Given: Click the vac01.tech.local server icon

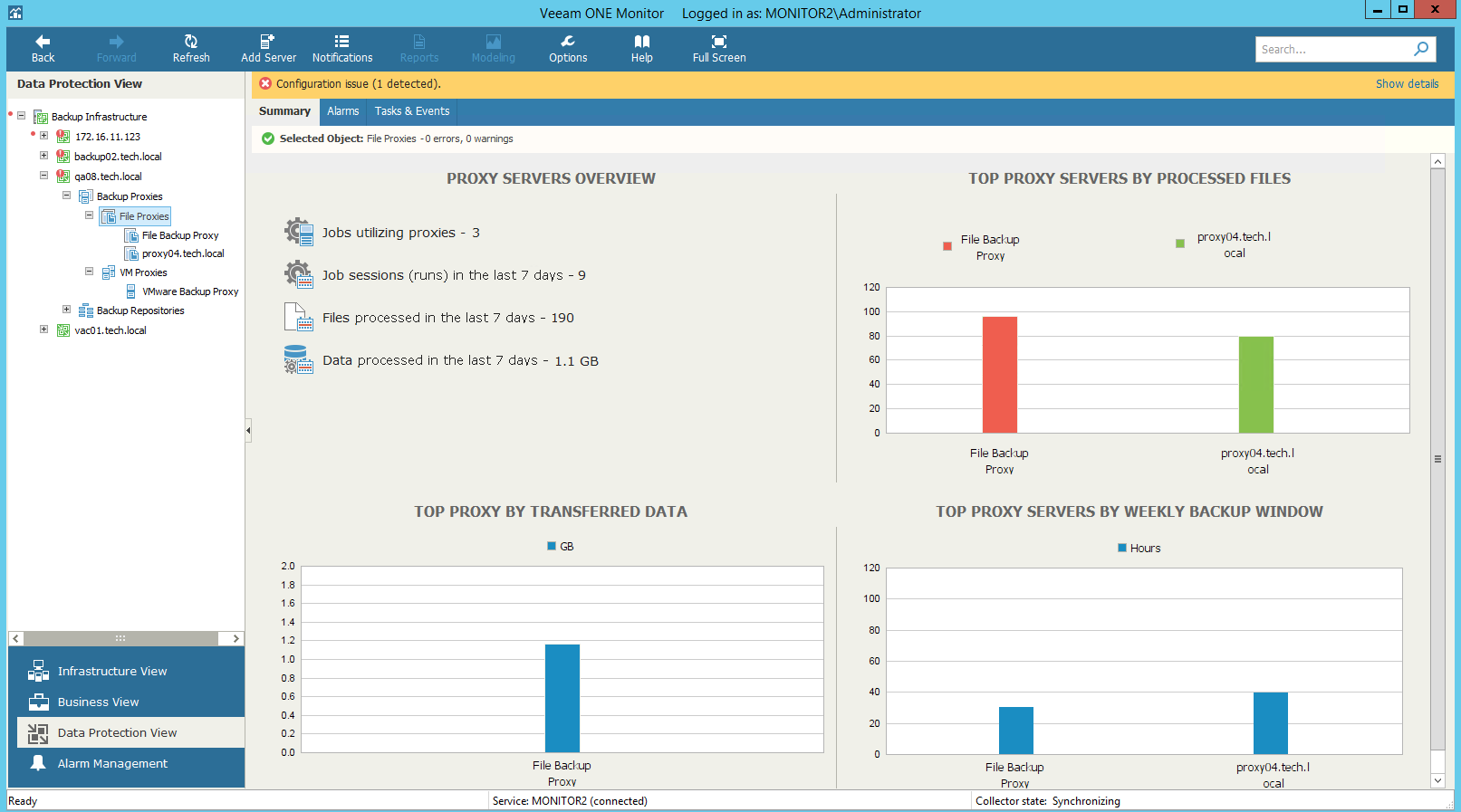Looking at the screenshot, I should (63, 330).
